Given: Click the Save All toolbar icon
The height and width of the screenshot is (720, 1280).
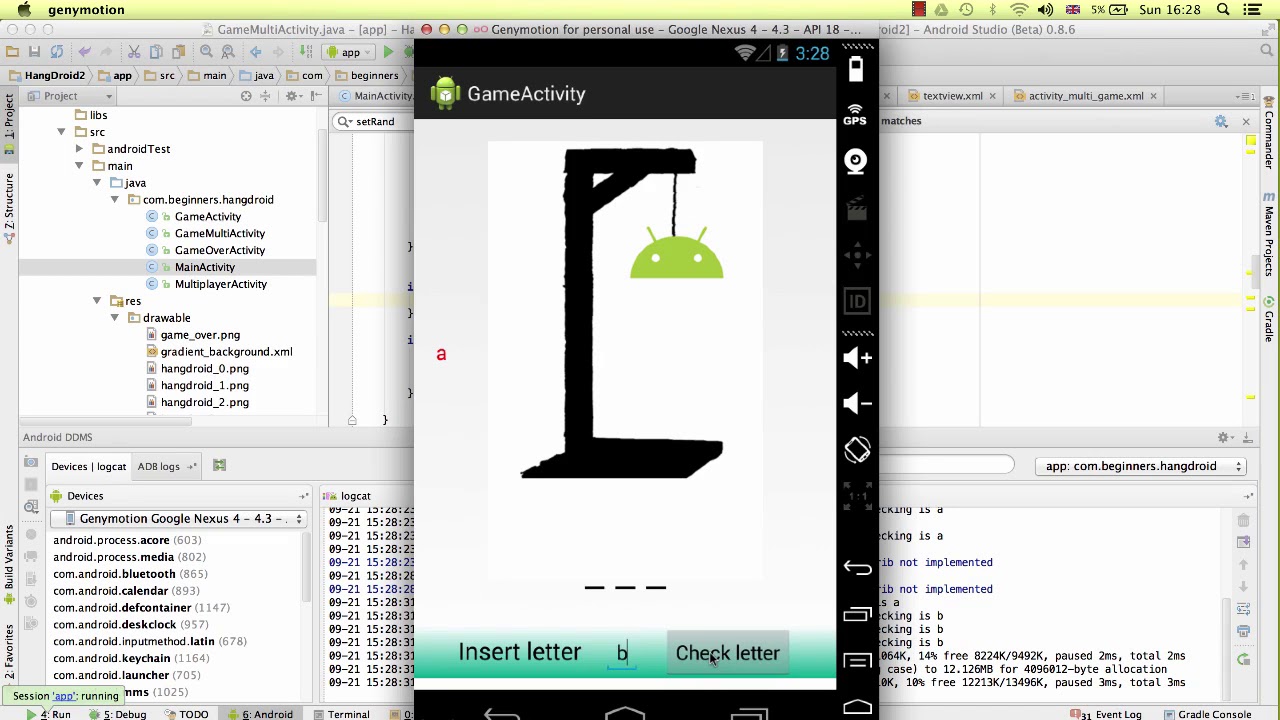Looking at the screenshot, I should (x=34, y=52).
